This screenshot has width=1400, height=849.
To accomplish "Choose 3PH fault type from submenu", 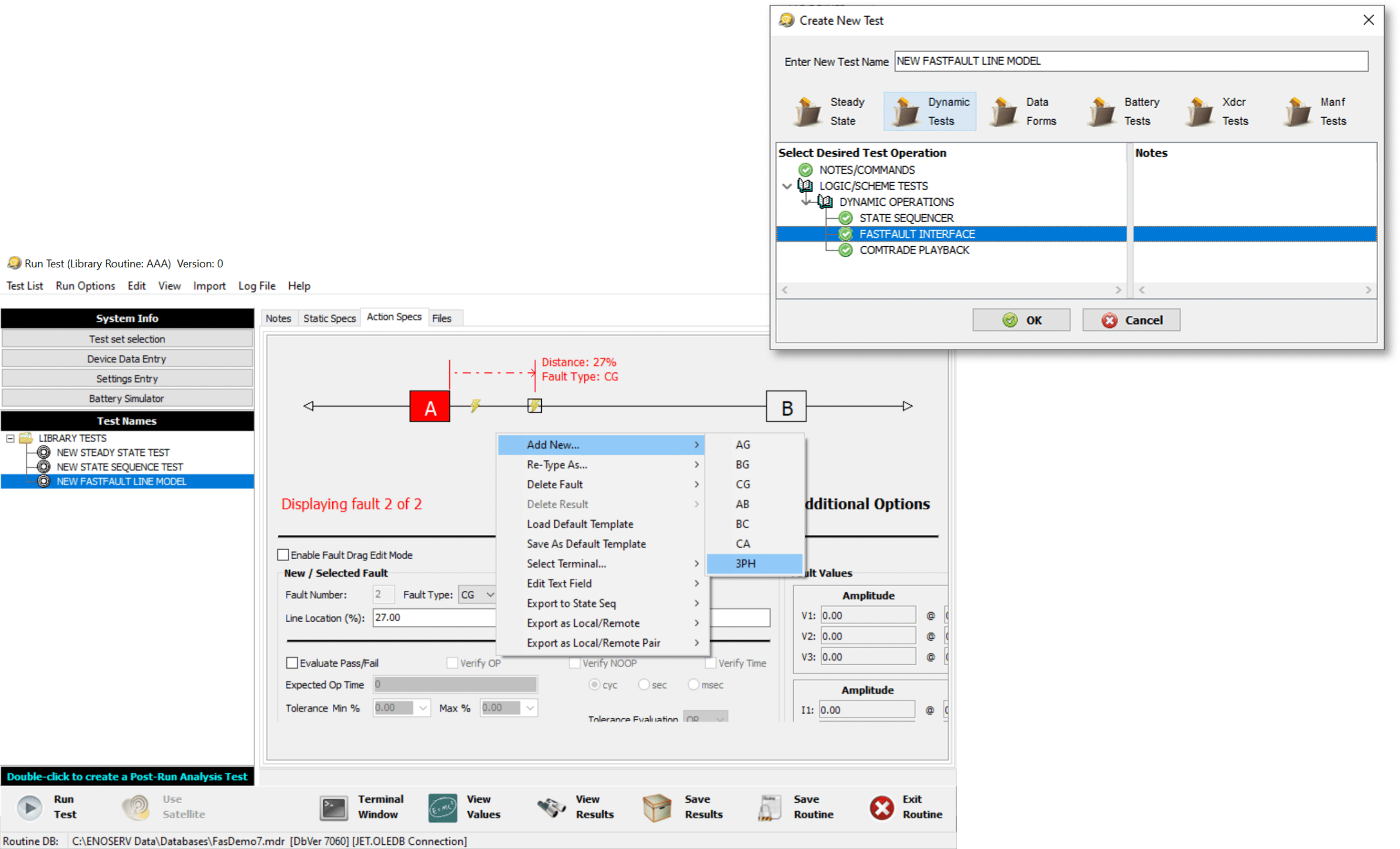I will tap(754, 564).
